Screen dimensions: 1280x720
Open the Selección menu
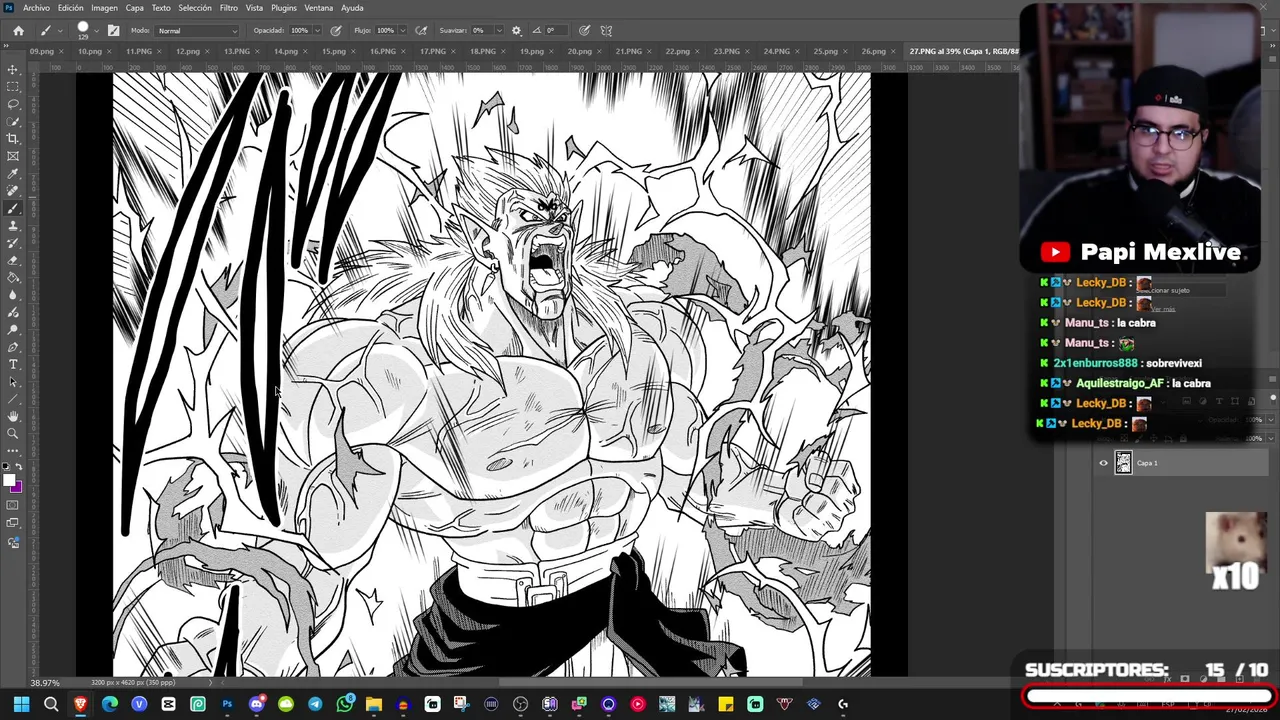coord(194,8)
